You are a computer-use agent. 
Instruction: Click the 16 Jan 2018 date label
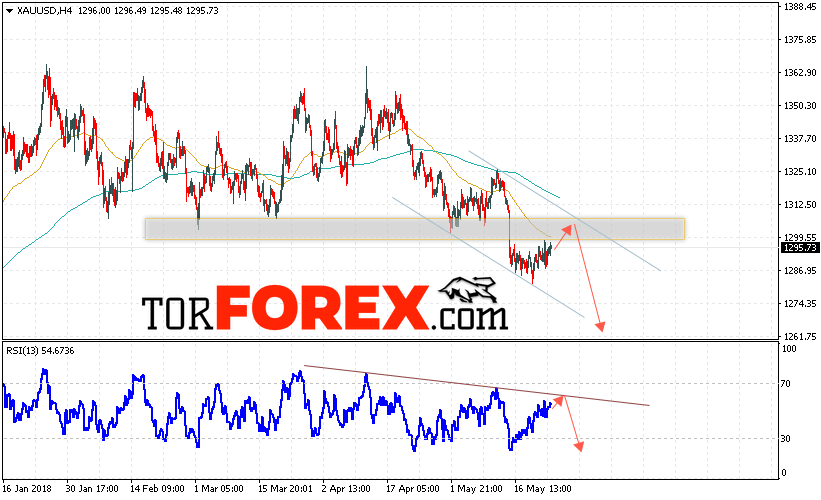tap(27, 489)
